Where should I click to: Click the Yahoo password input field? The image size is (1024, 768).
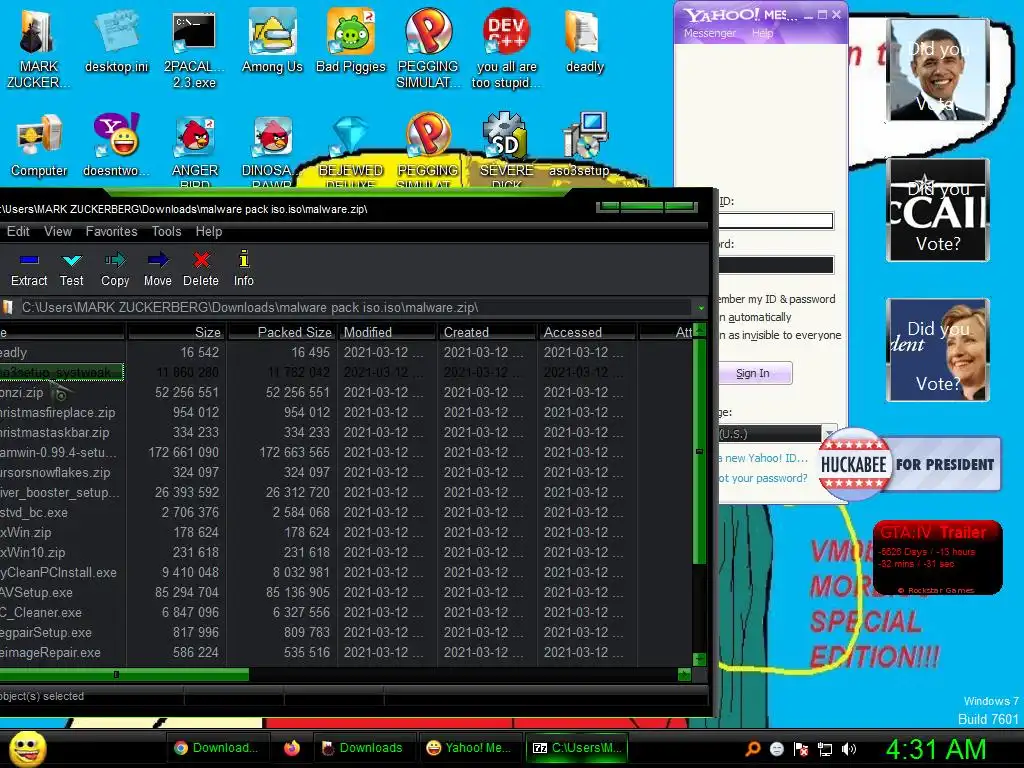[776, 264]
